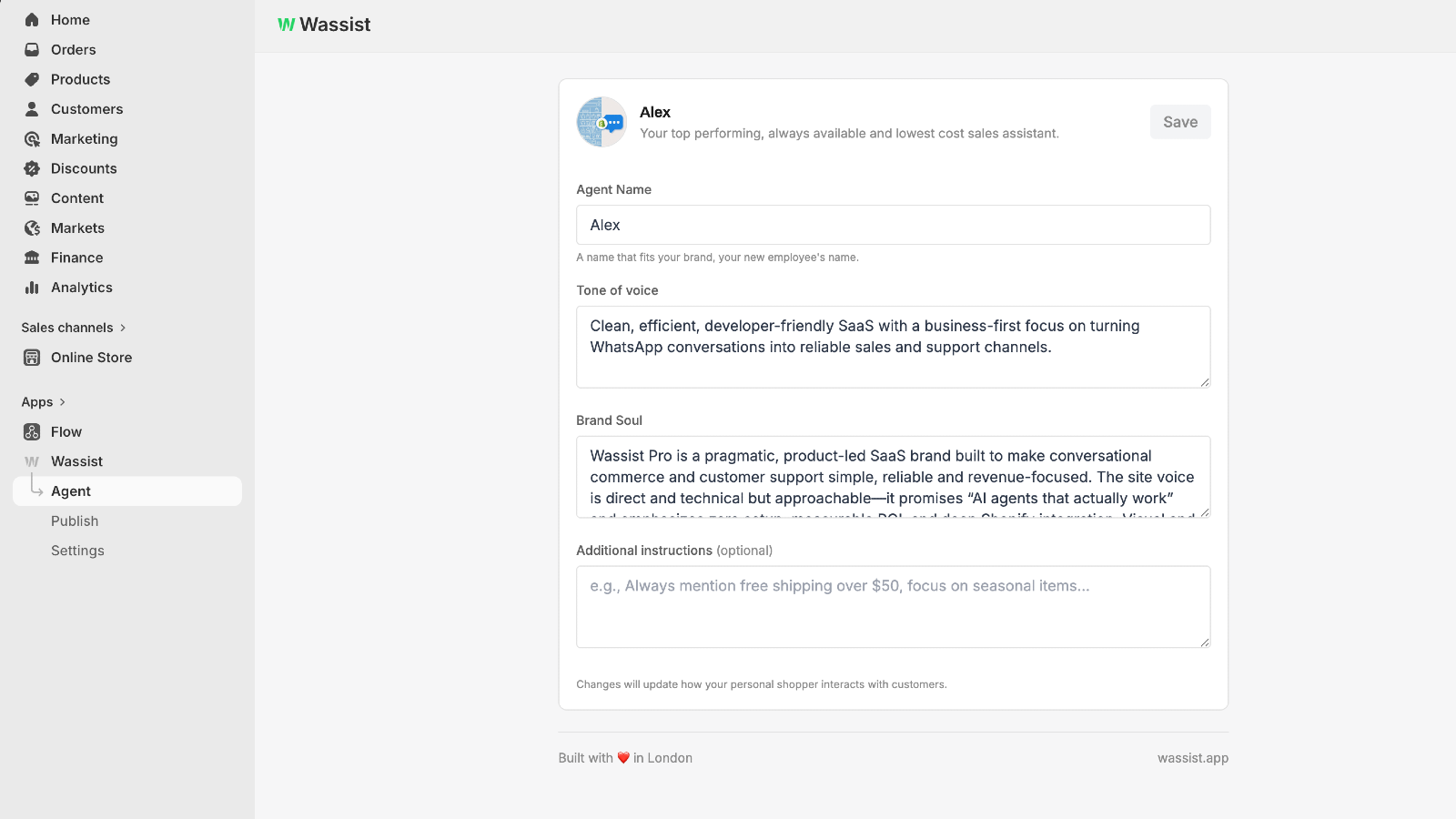The width and height of the screenshot is (1456, 819).
Task: Click Alex's agent avatar image
Action: coord(602,122)
